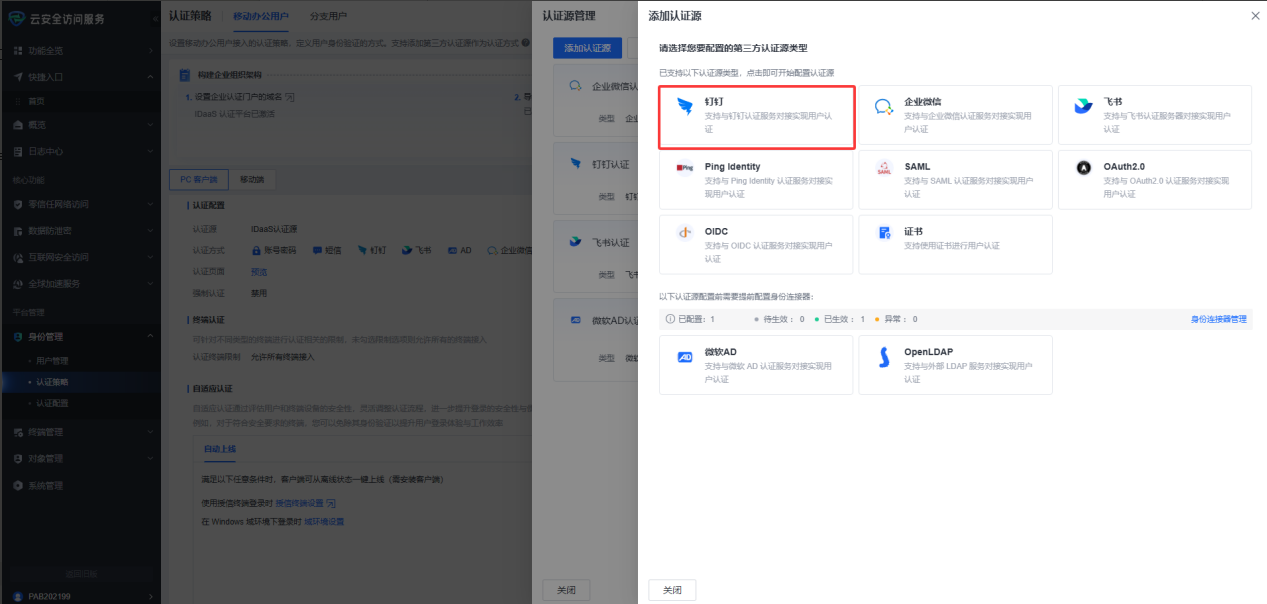This screenshot has width=1267, height=604.
Task: Expand the 终端管理 section chevron
Action: [151, 432]
